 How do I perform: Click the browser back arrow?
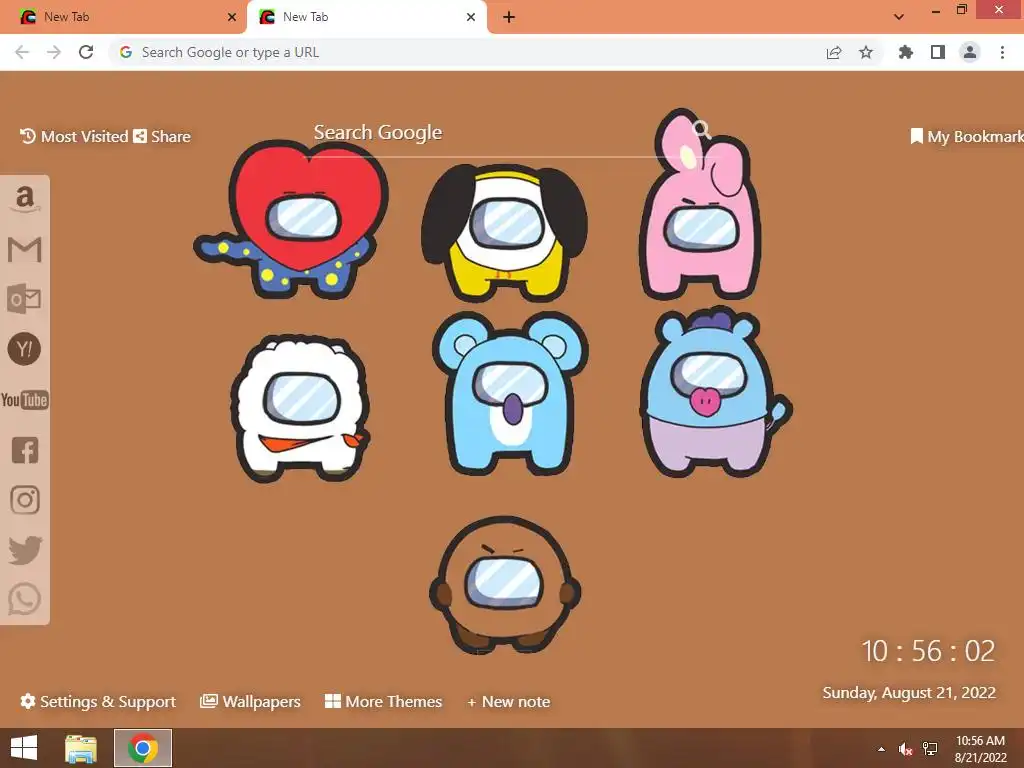[x=22, y=52]
